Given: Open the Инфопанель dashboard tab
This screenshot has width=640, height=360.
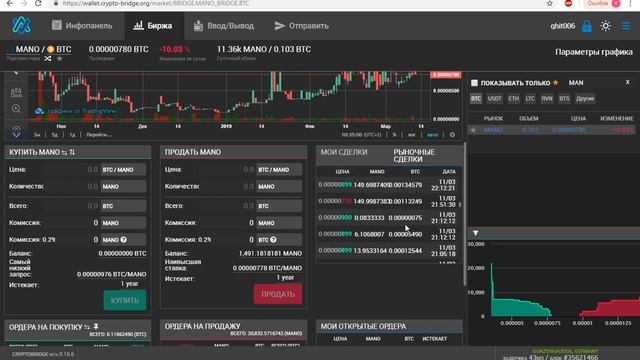Looking at the screenshot, I should pos(82,26).
